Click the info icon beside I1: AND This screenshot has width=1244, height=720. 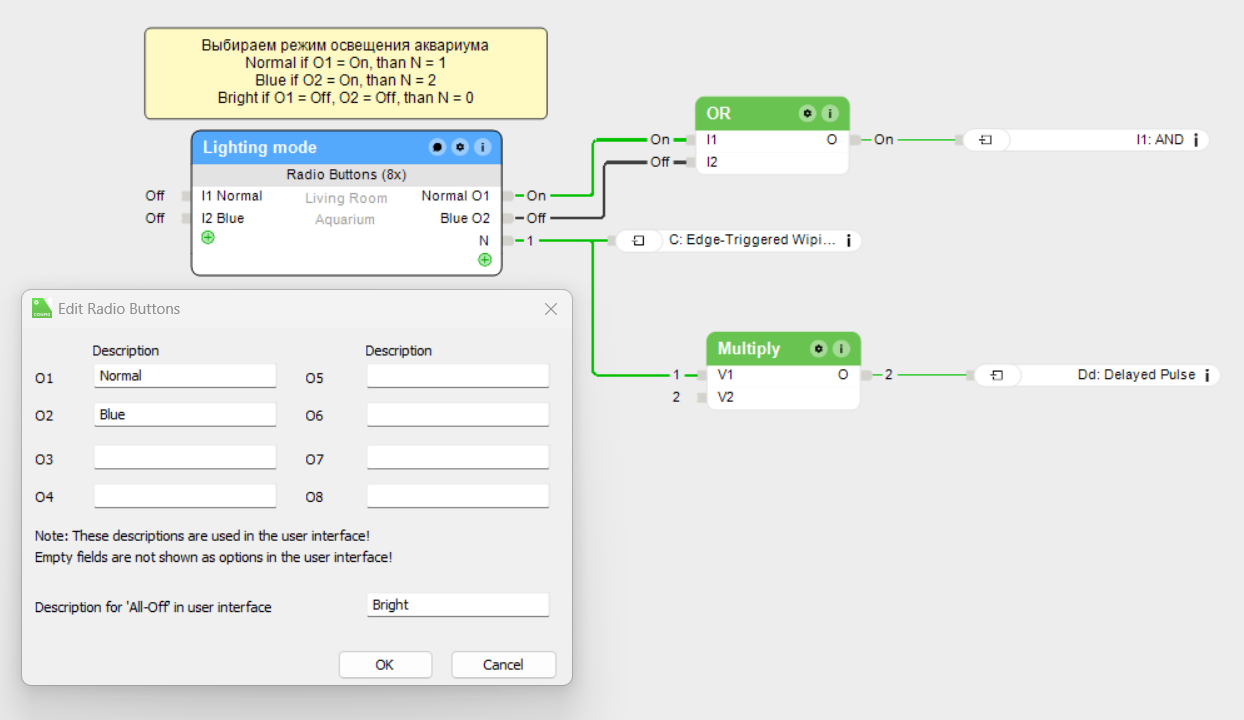click(1196, 140)
